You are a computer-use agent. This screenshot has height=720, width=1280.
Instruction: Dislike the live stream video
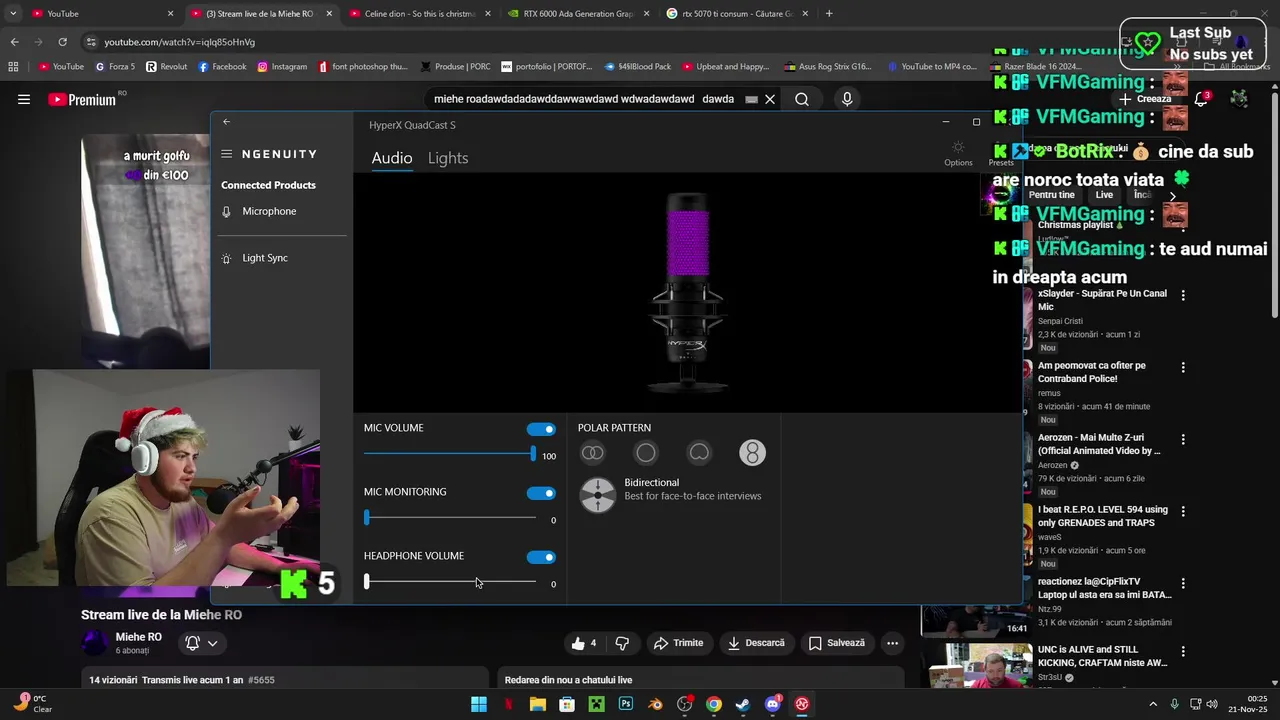622,643
